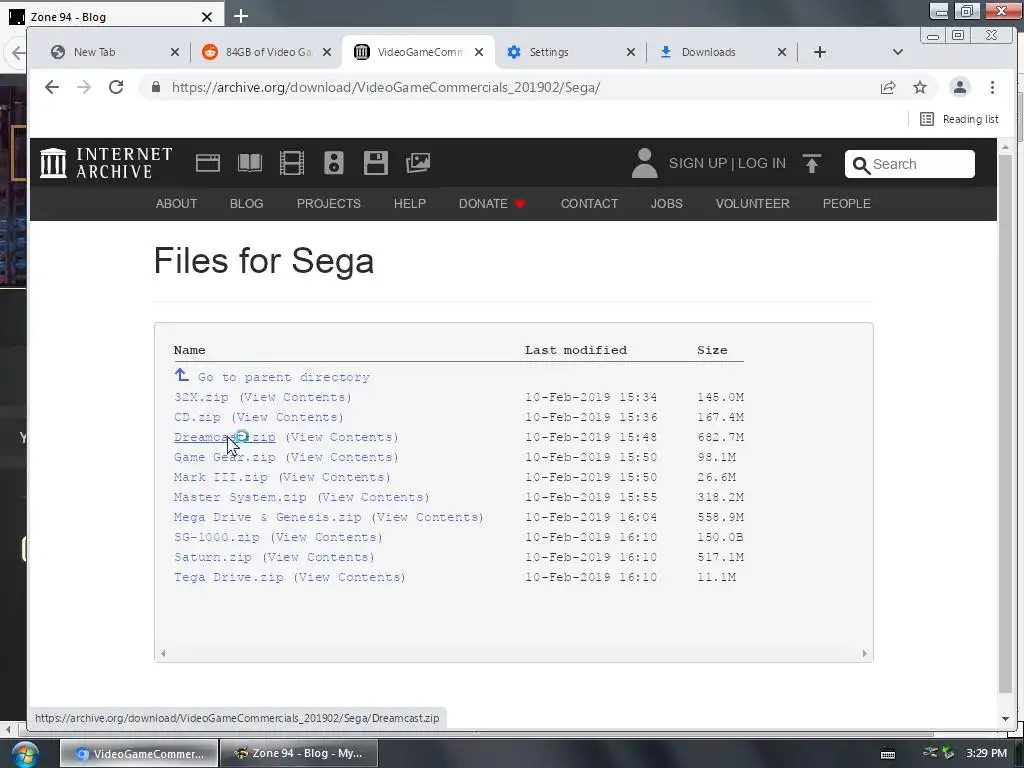Click the share page icon
Image resolution: width=1024 pixels, height=768 pixels.
(888, 88)
